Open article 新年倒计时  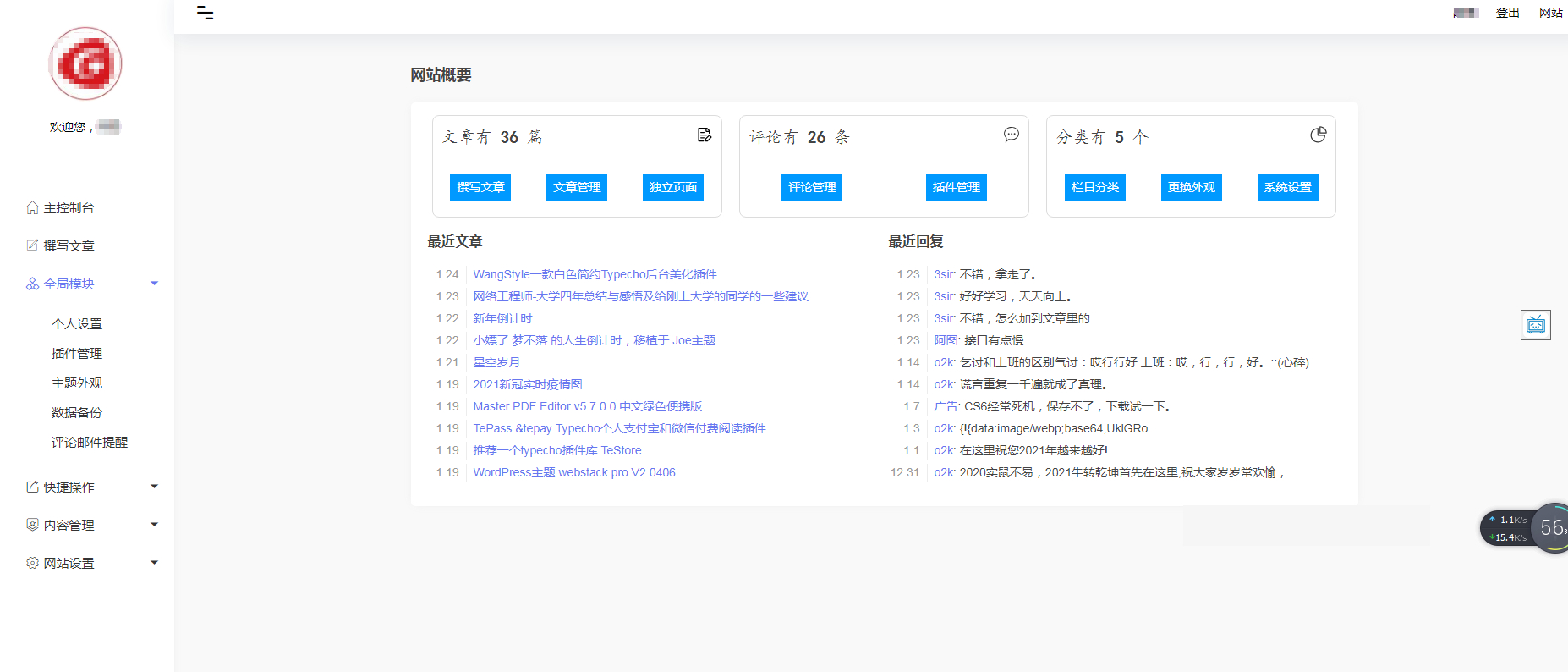click(x=502, y=318)
